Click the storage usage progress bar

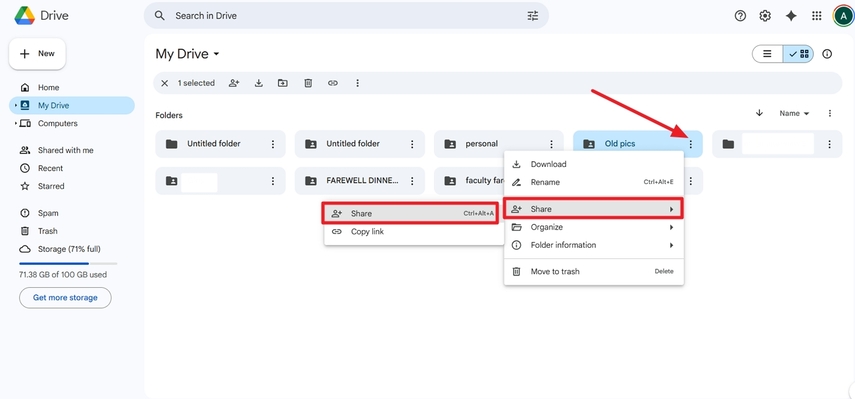point(68,263)
